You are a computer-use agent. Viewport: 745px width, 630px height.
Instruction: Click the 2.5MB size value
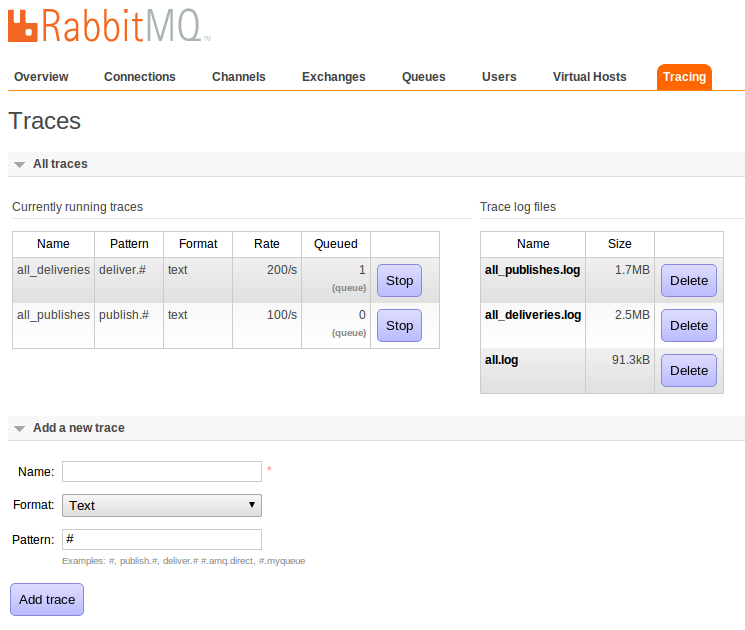click(632, 315)
